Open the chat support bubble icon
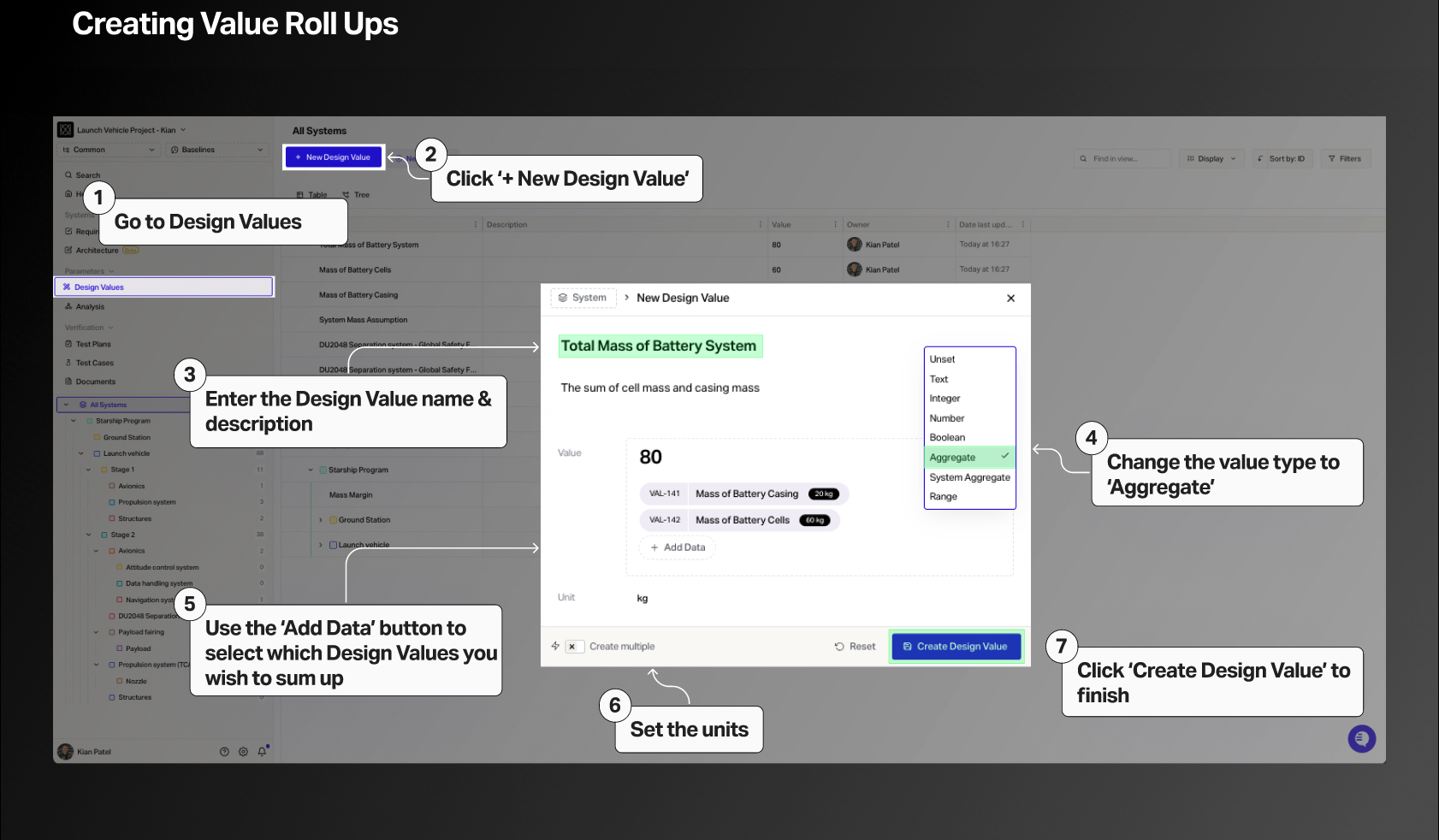This screenshot has height=840, width=1439. point(1361,739)
